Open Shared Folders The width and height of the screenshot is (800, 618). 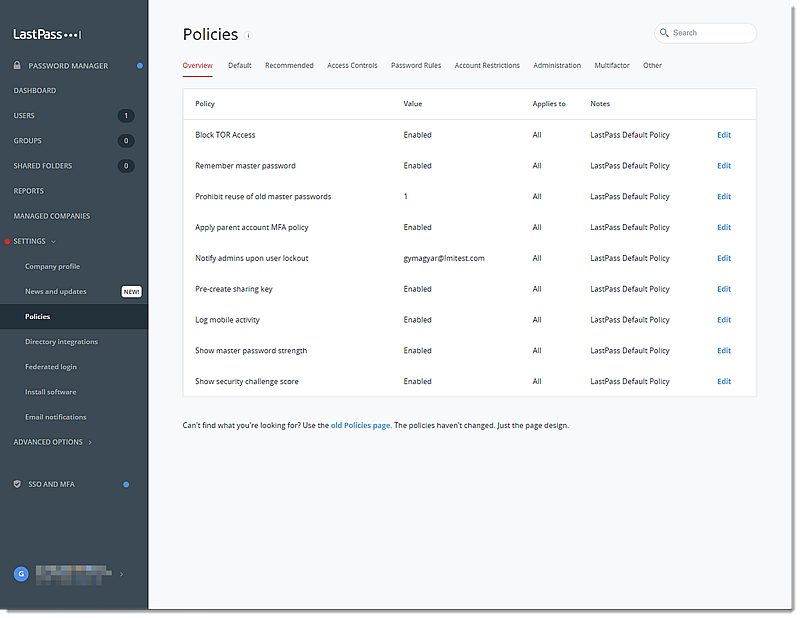pos(43,166)
